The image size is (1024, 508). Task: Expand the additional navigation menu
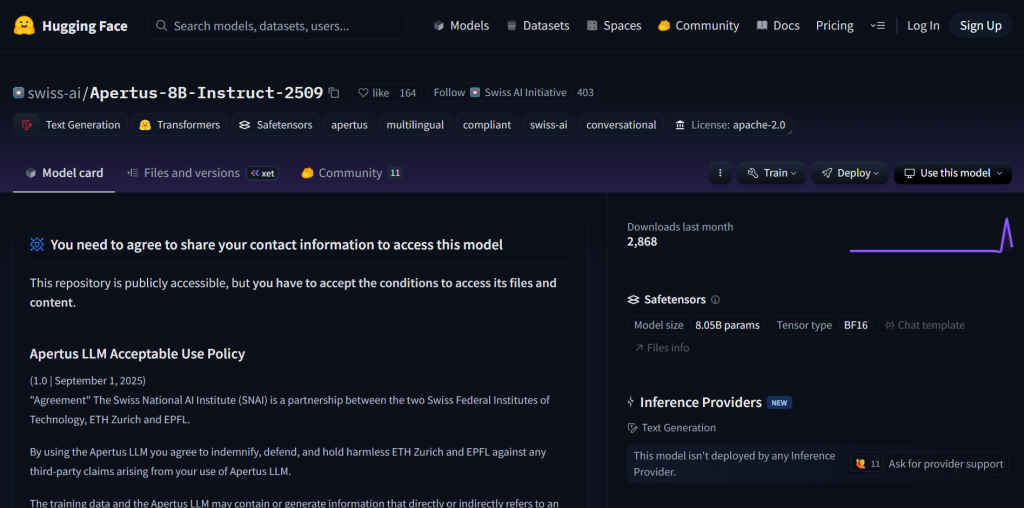tap(877, 26)
